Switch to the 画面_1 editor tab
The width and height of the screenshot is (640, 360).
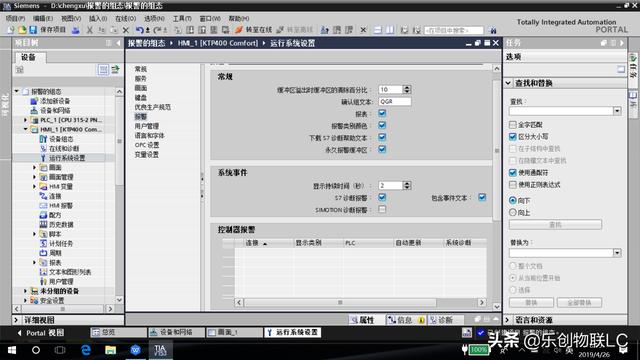tap(234, 332)
